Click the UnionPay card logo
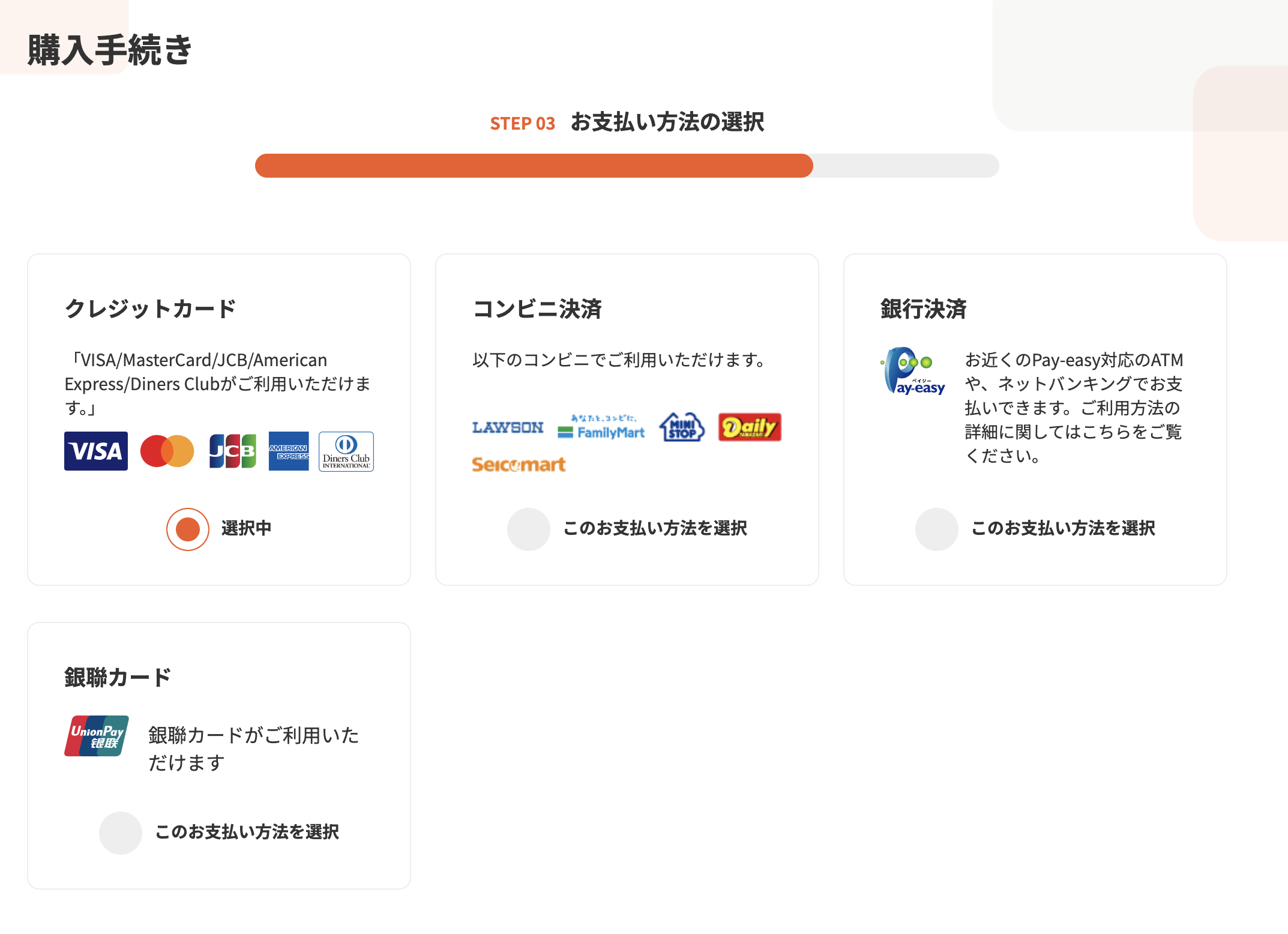1288x934 pixels. [97, 736]
